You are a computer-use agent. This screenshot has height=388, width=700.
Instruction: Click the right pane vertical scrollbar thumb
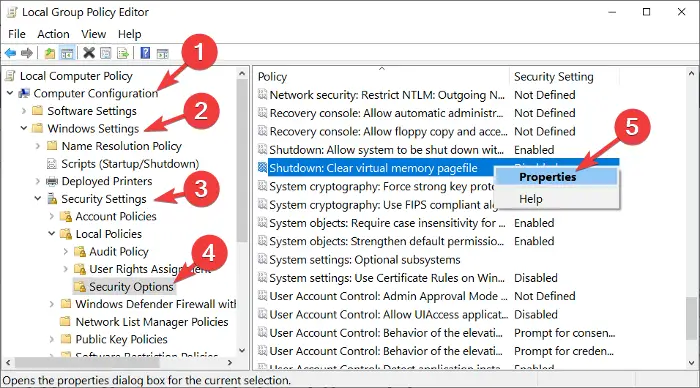[x=691, y=318]
